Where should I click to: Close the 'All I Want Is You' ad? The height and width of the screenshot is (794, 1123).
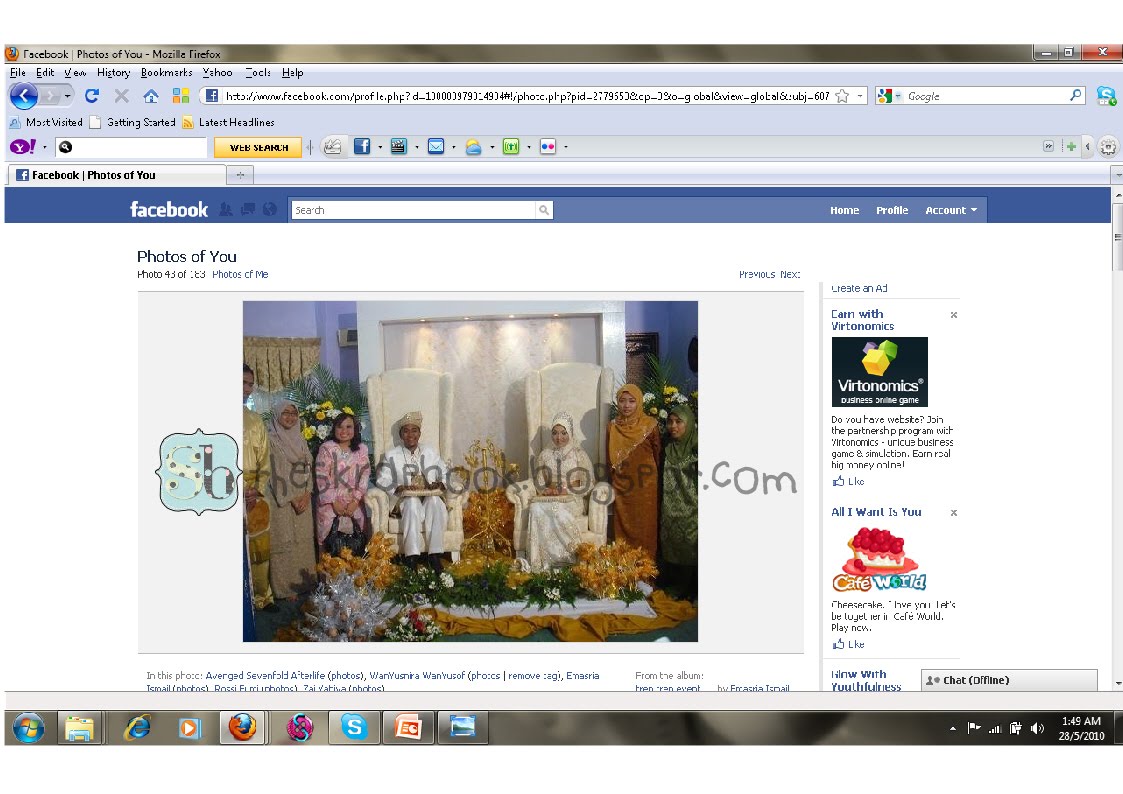[953, 513]
